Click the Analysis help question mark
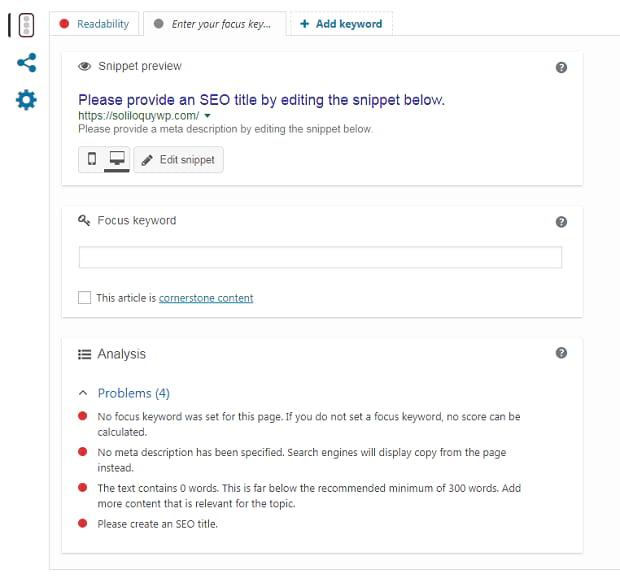 coord(561,353)
